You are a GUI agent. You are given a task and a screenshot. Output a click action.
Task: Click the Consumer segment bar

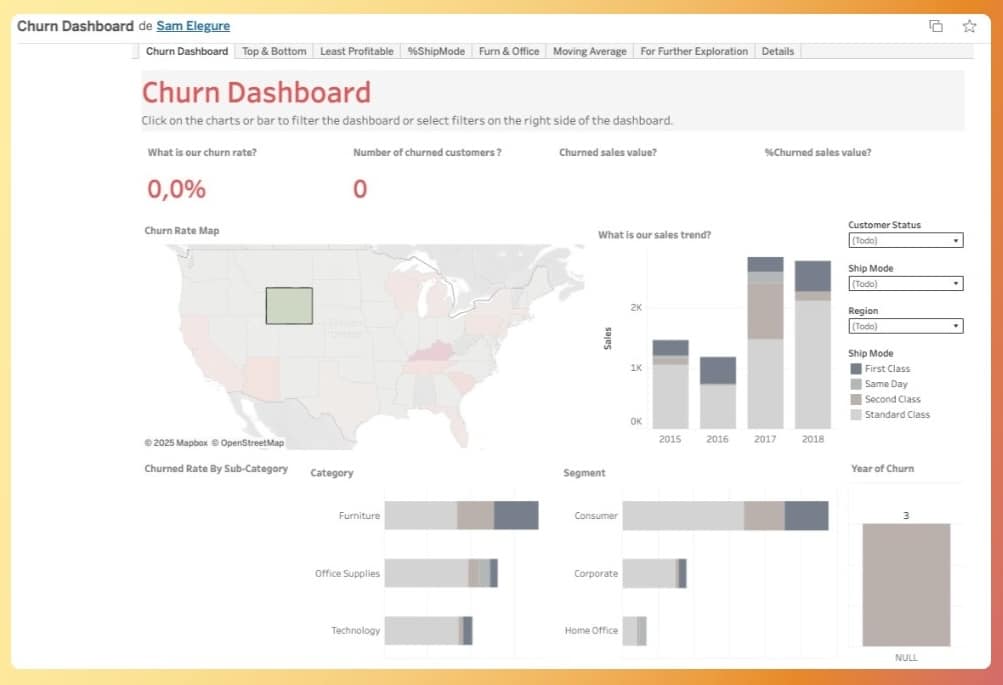(x=724, y=516)
